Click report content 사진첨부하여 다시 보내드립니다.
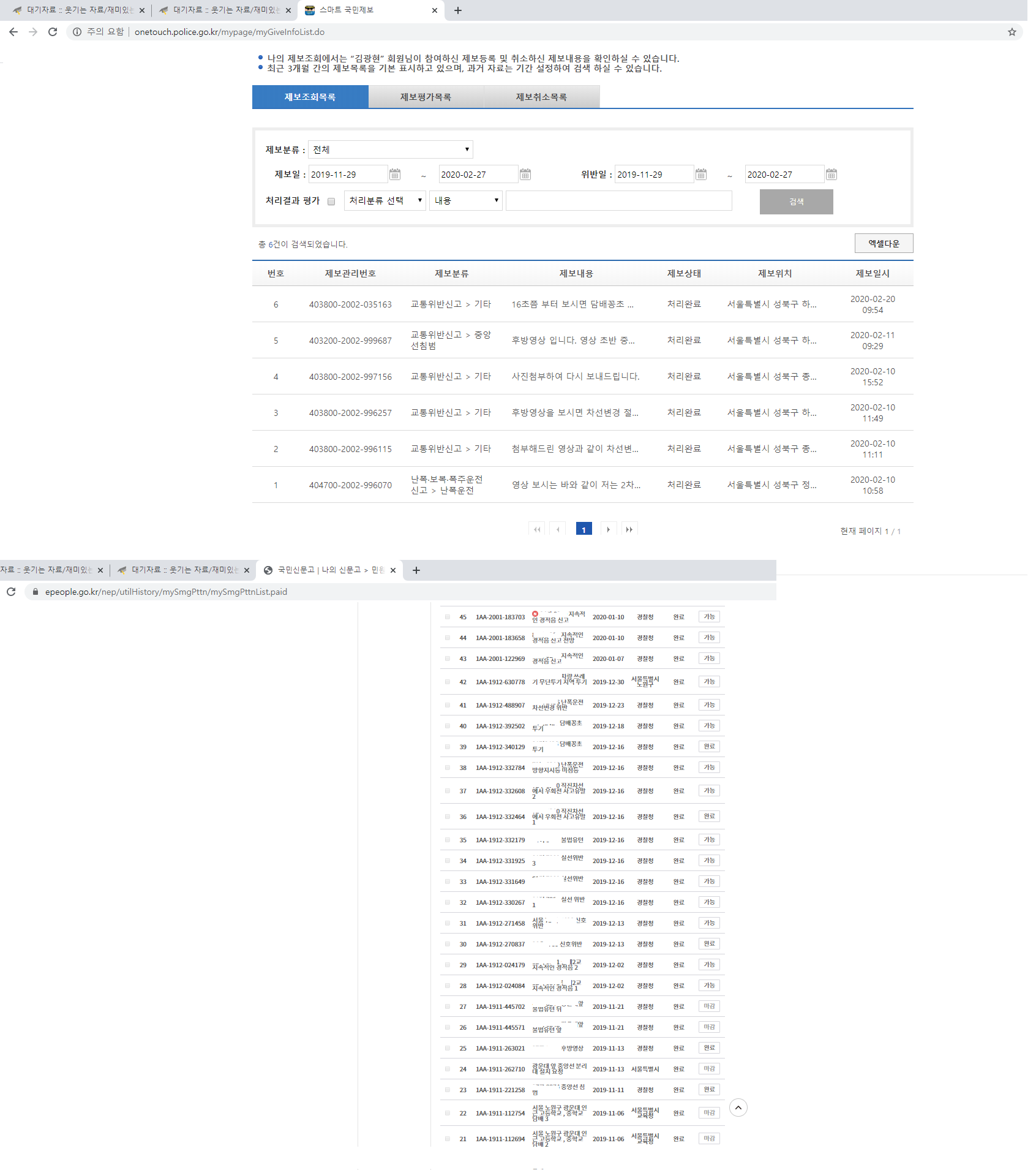 pos(576,377)
